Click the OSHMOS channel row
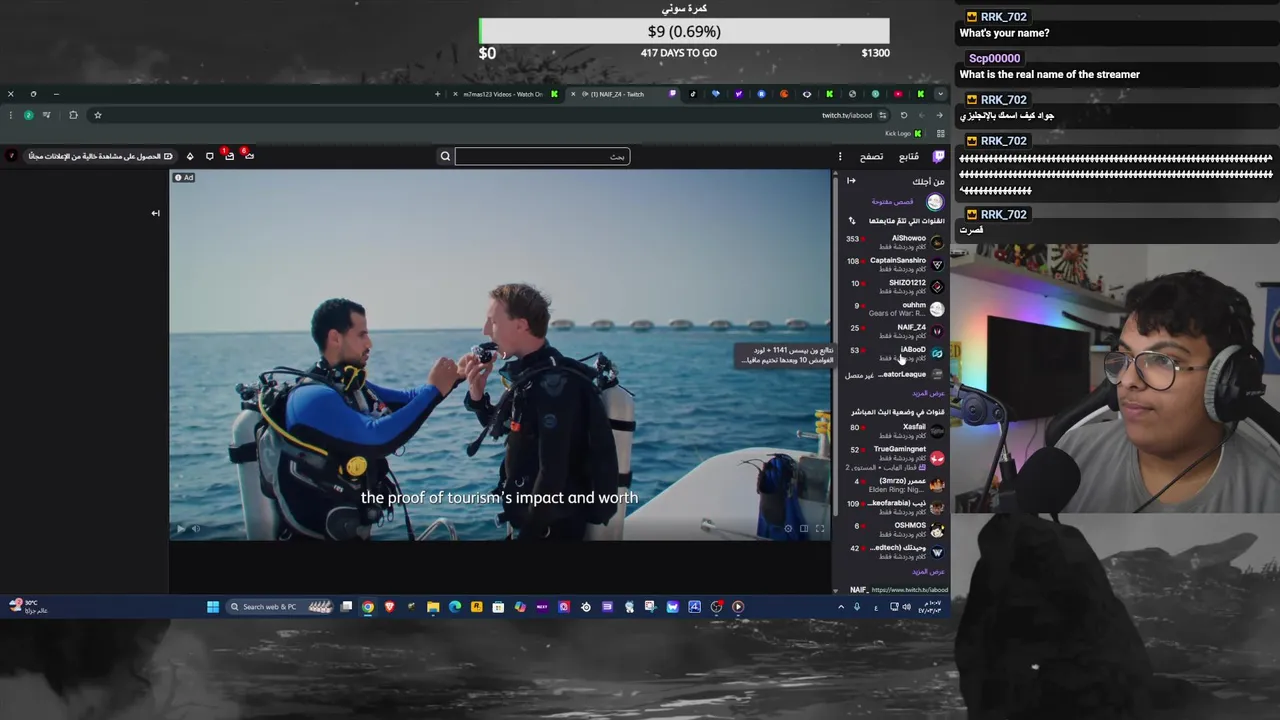 click(895, 529)
